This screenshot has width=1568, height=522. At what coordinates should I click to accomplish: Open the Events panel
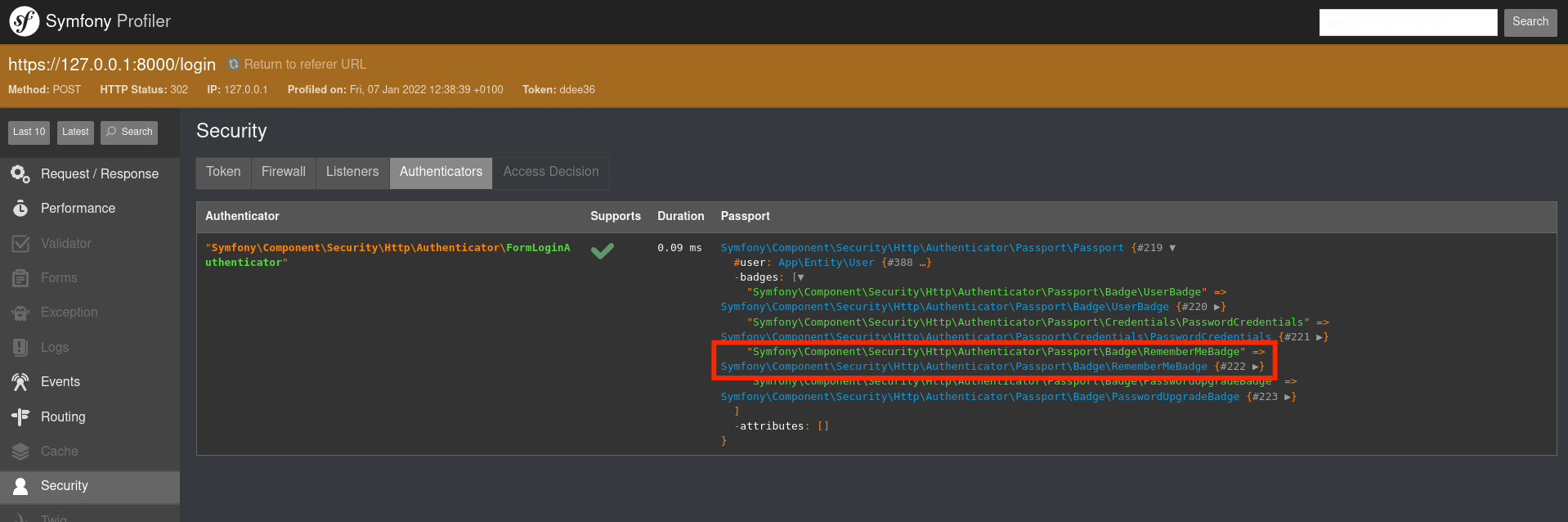[x=90, y=382]
